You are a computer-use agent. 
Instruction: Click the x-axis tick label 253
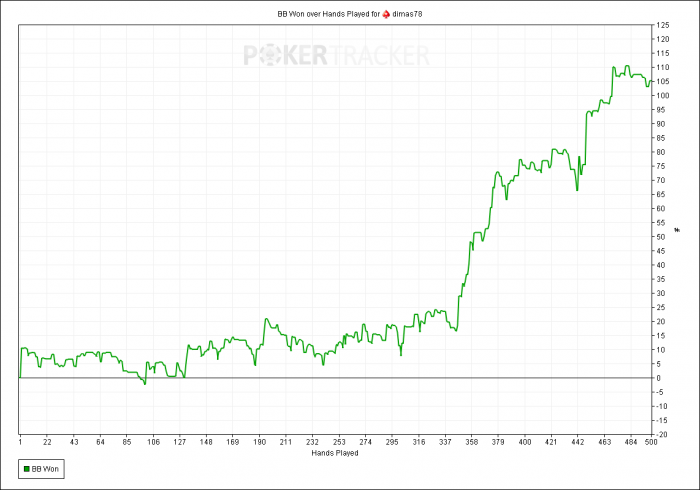pyautogui.click(x=339, y=442)
